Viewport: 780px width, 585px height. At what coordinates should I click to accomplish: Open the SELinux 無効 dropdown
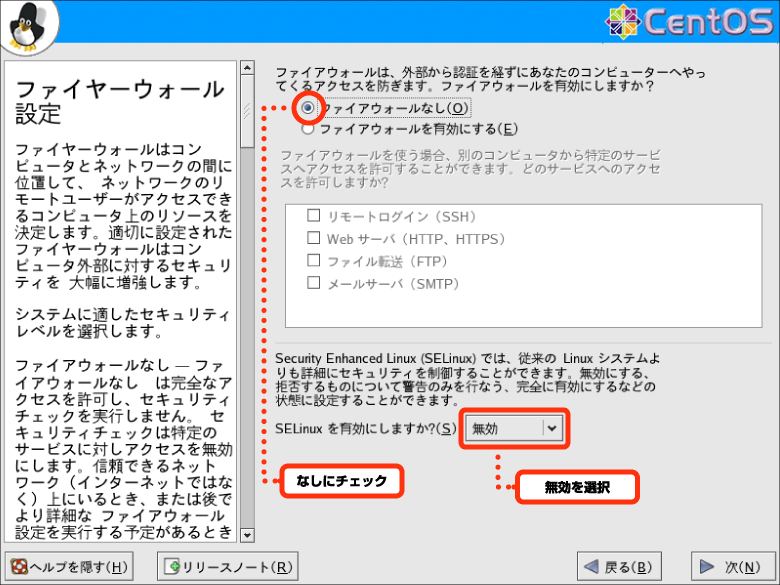tap(514, 428)
